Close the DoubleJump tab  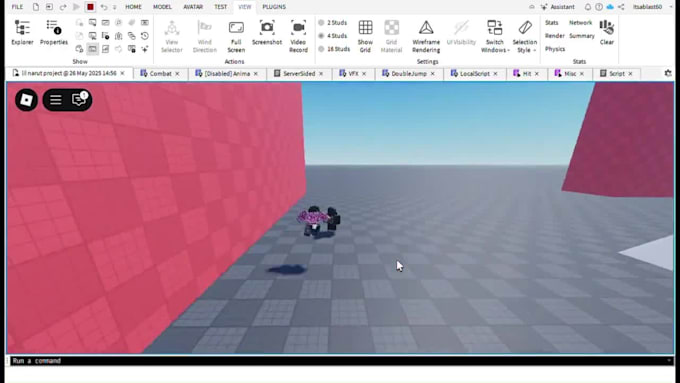click(x=432, y=74)
